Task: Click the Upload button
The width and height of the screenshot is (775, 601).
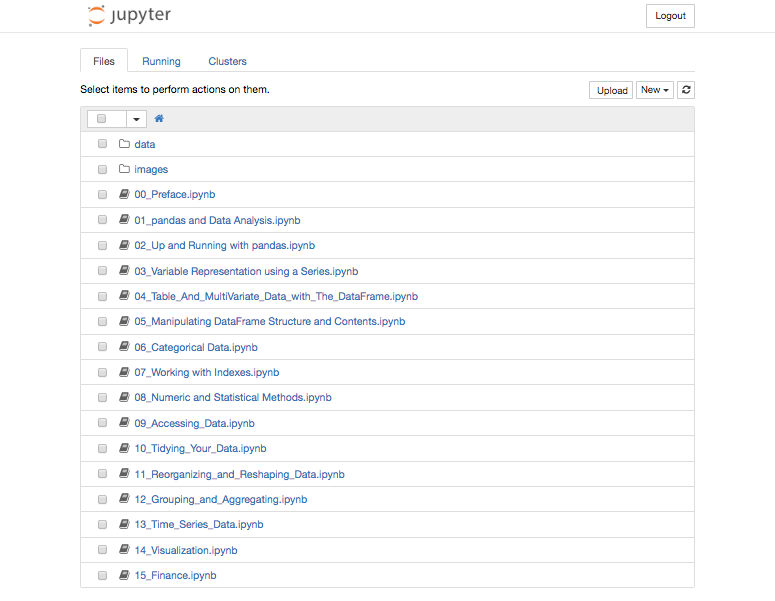Action: coord(611,90)
